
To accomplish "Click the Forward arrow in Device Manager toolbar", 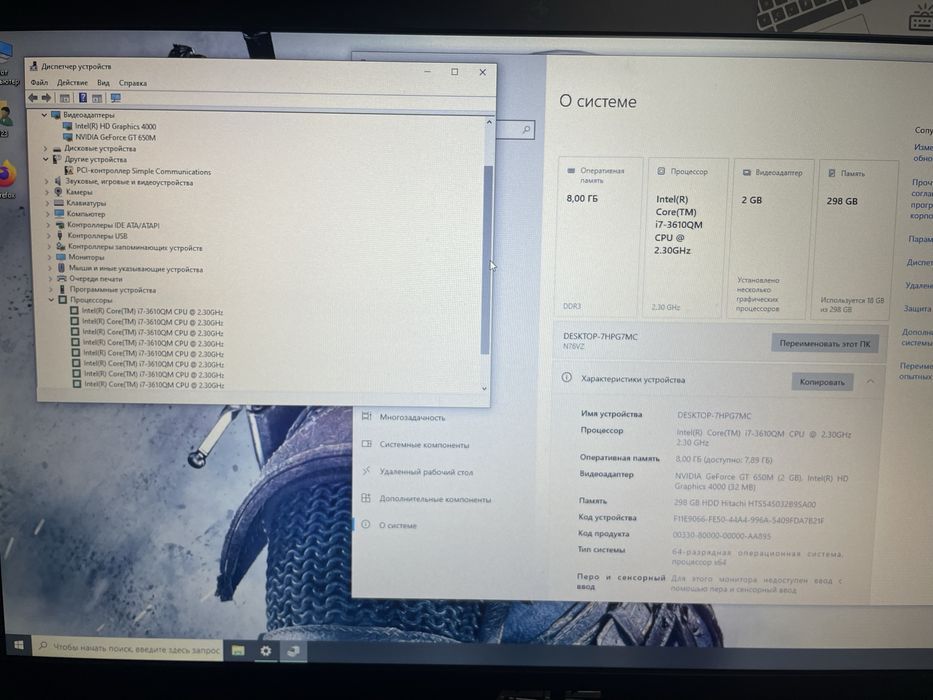I will pyautogui.click(x=46, y=97).
